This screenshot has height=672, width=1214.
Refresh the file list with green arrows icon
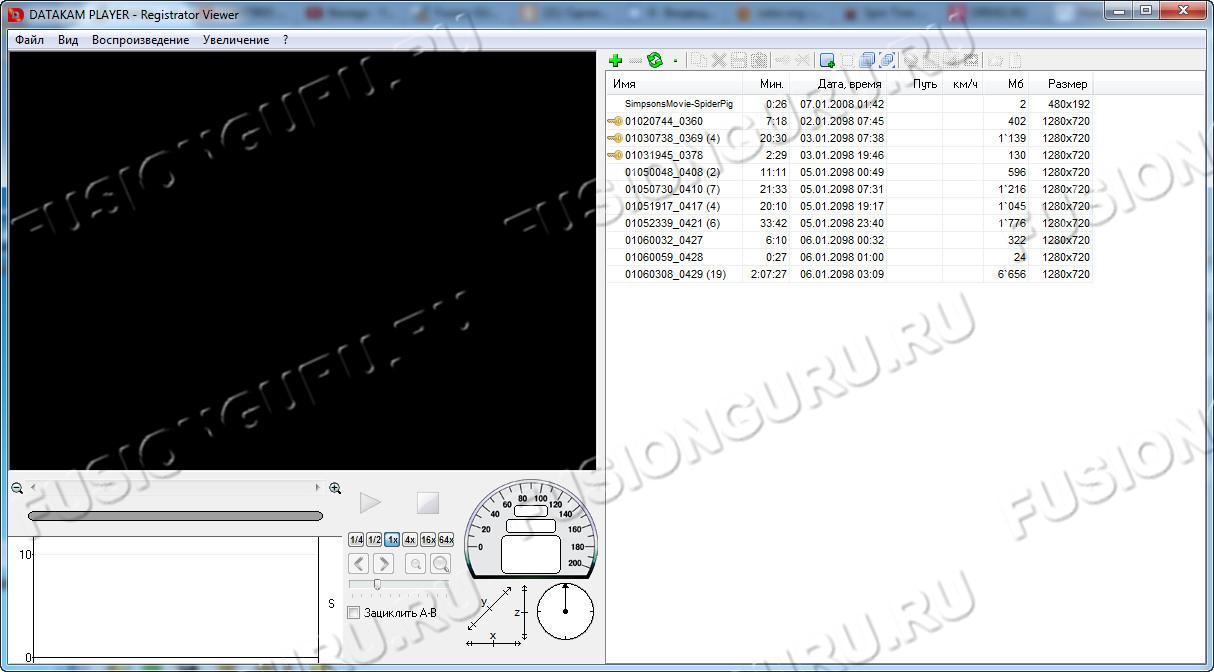655,60
